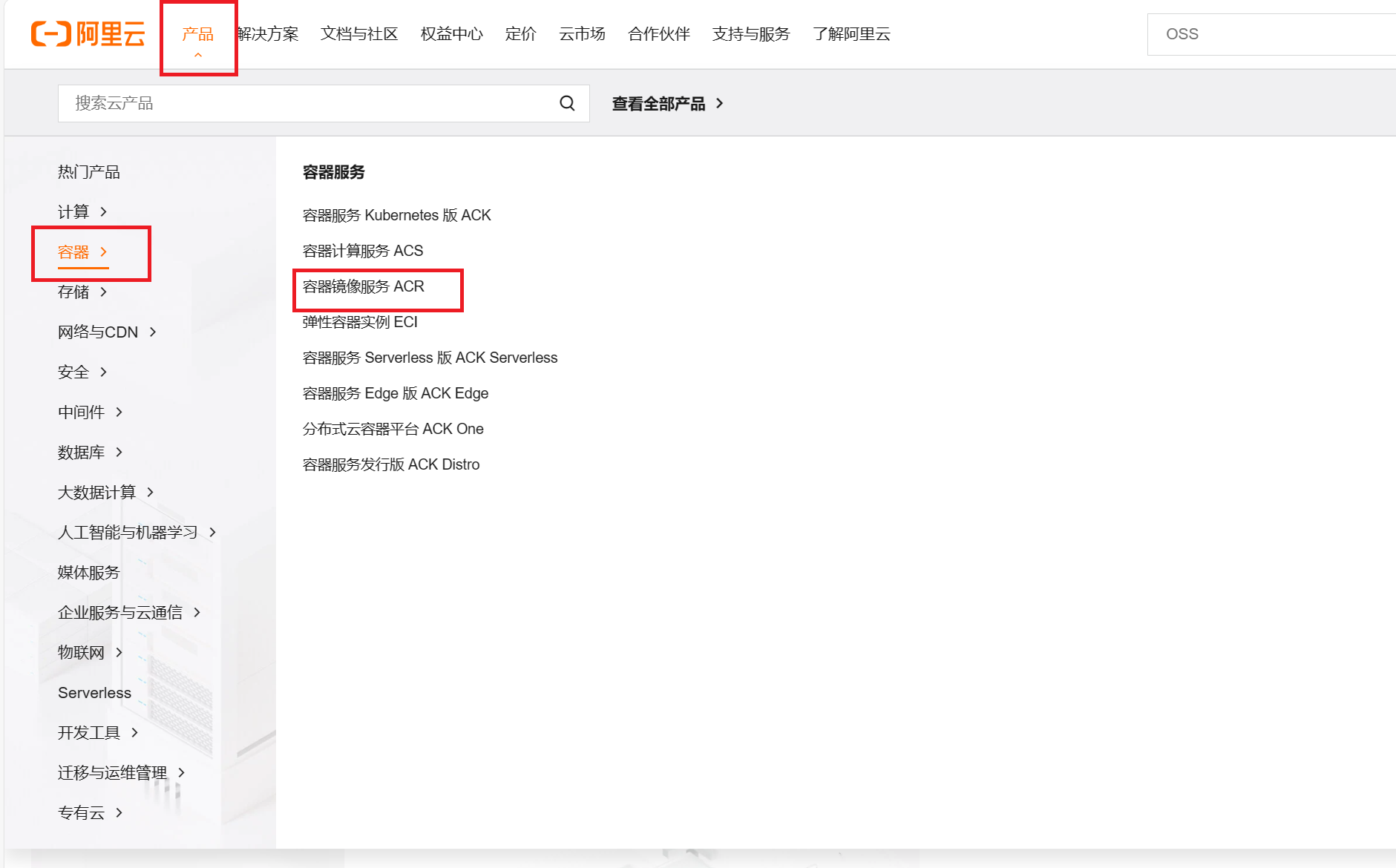Expand the 开发工具 category chevron
This screenshot has width=1396, height=868.
134,733
